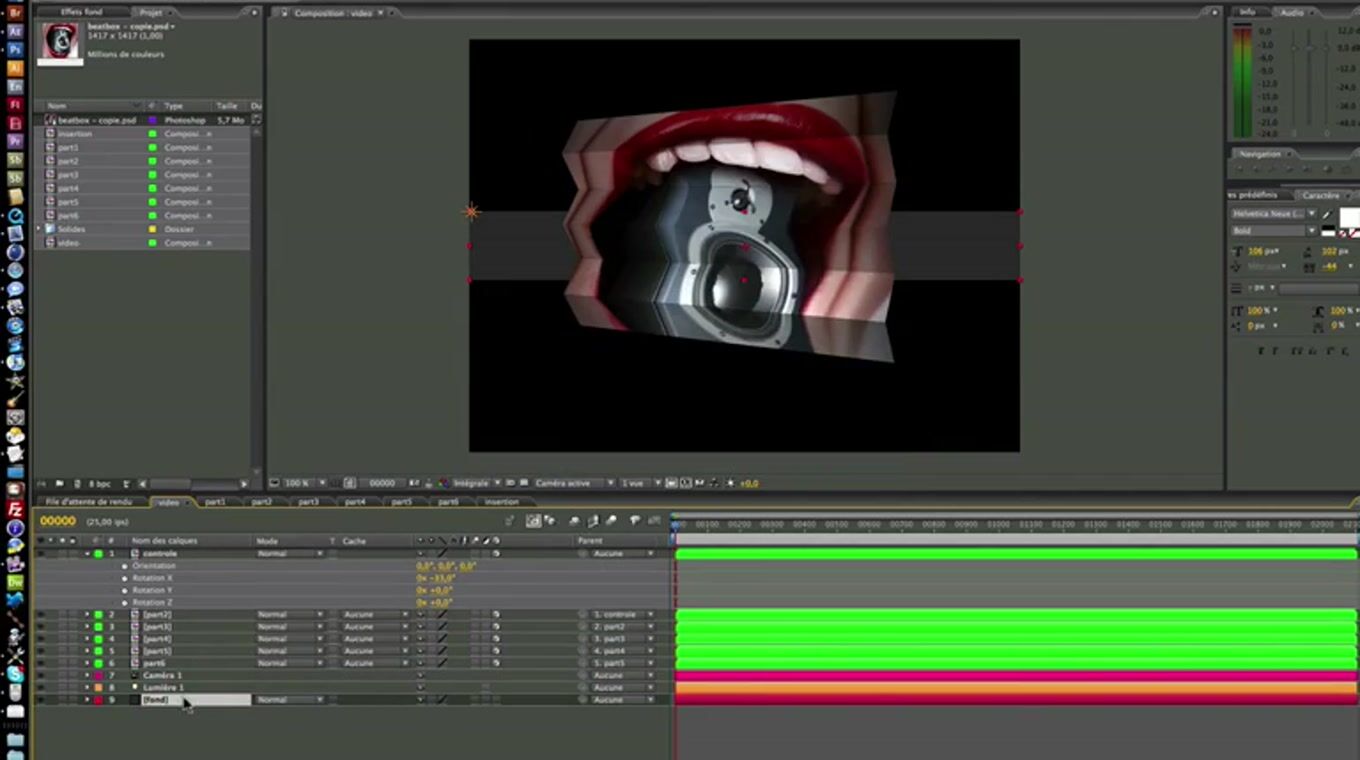The height and width of the screenshot is (760, 1360).
Task: Click the composition icon of the part3 project item
Action: pyautogui.click(x=50, y=175)
